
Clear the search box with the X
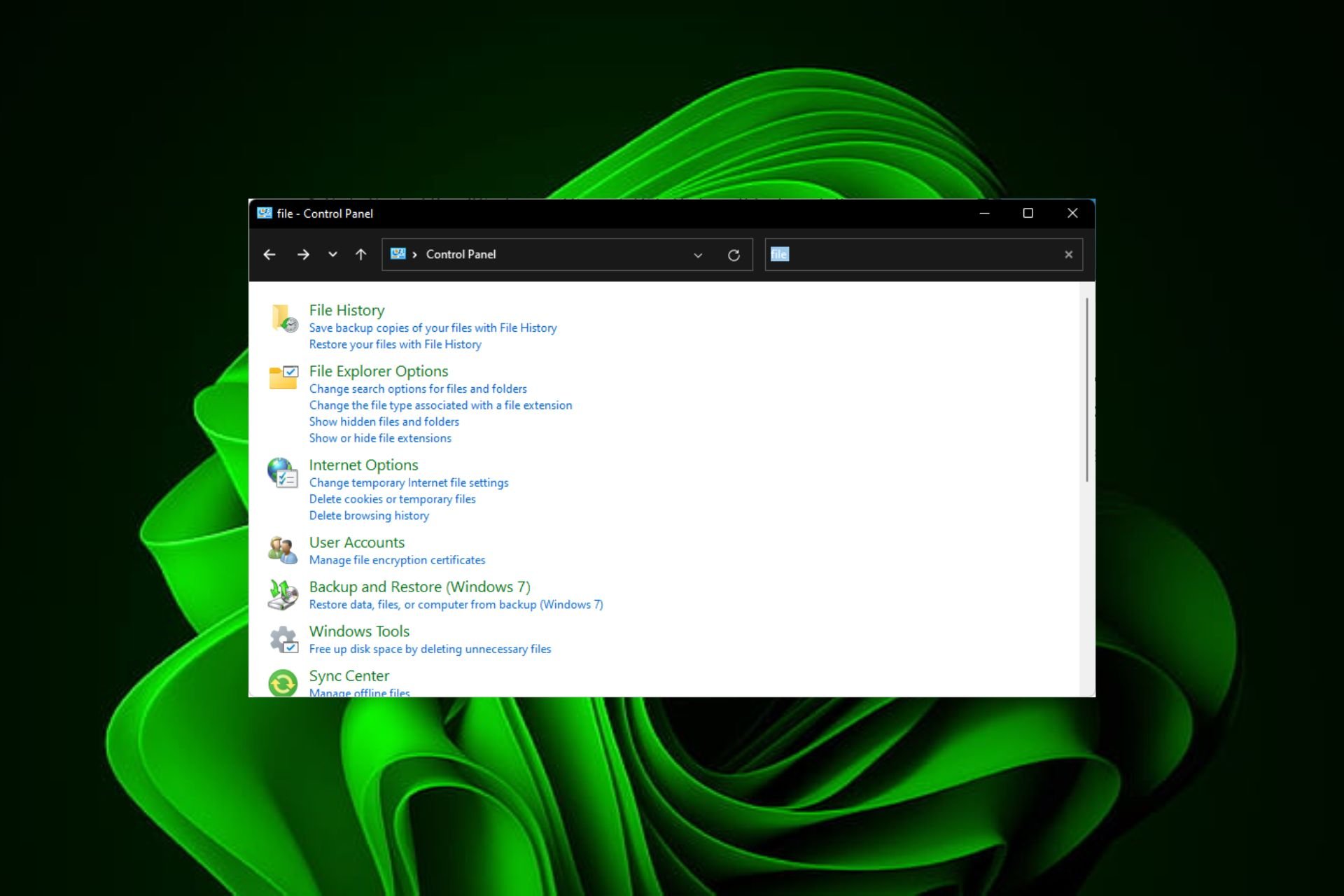point(1068,254)
